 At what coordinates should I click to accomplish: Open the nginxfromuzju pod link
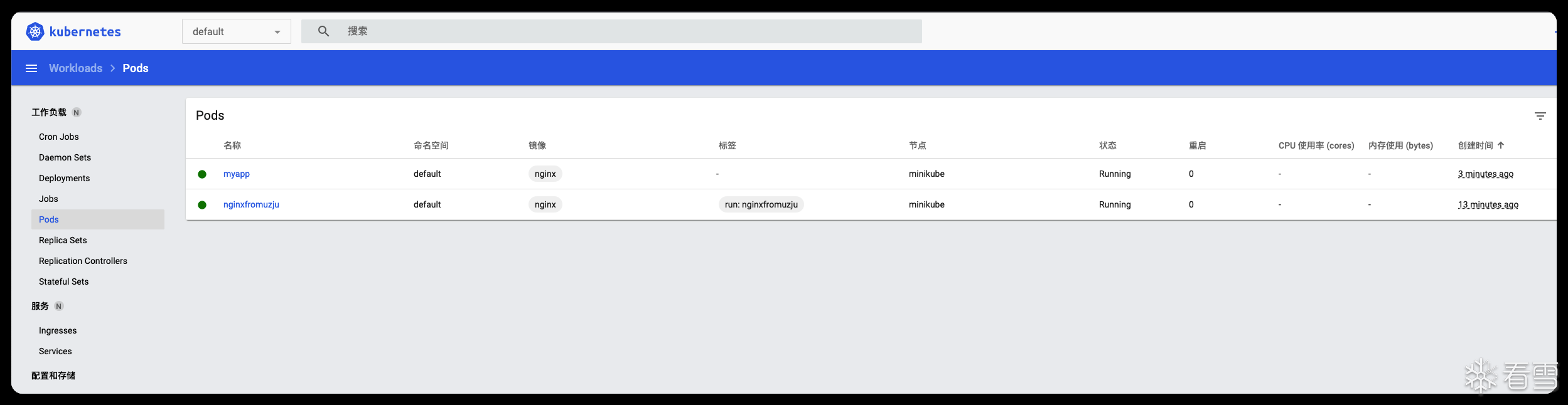coord(251,204)
